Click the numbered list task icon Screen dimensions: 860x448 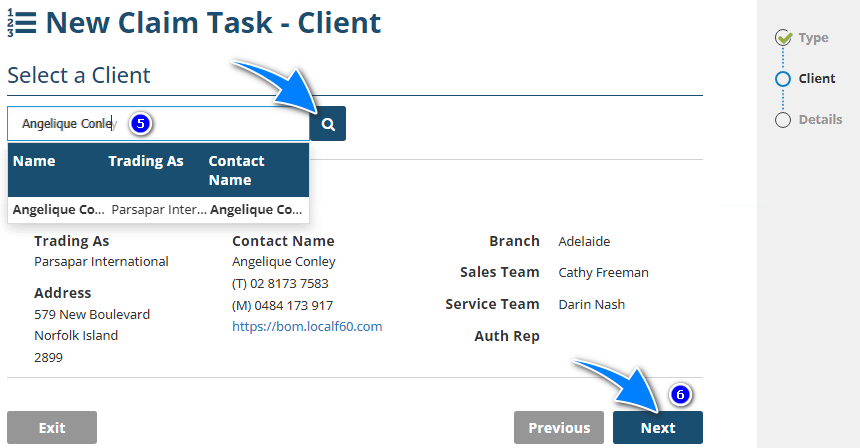(22, 23)
